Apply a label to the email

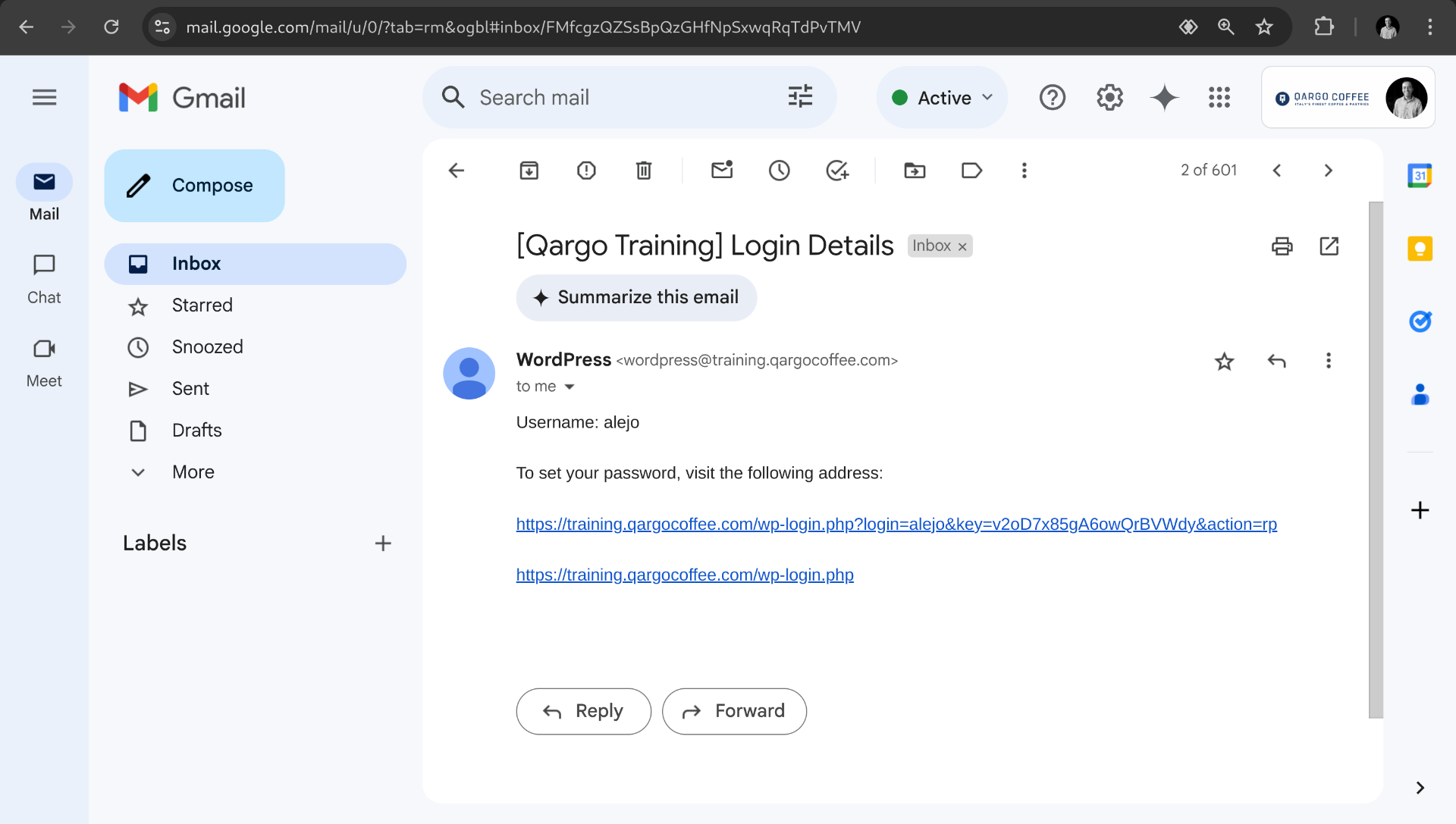pos(972,171)
